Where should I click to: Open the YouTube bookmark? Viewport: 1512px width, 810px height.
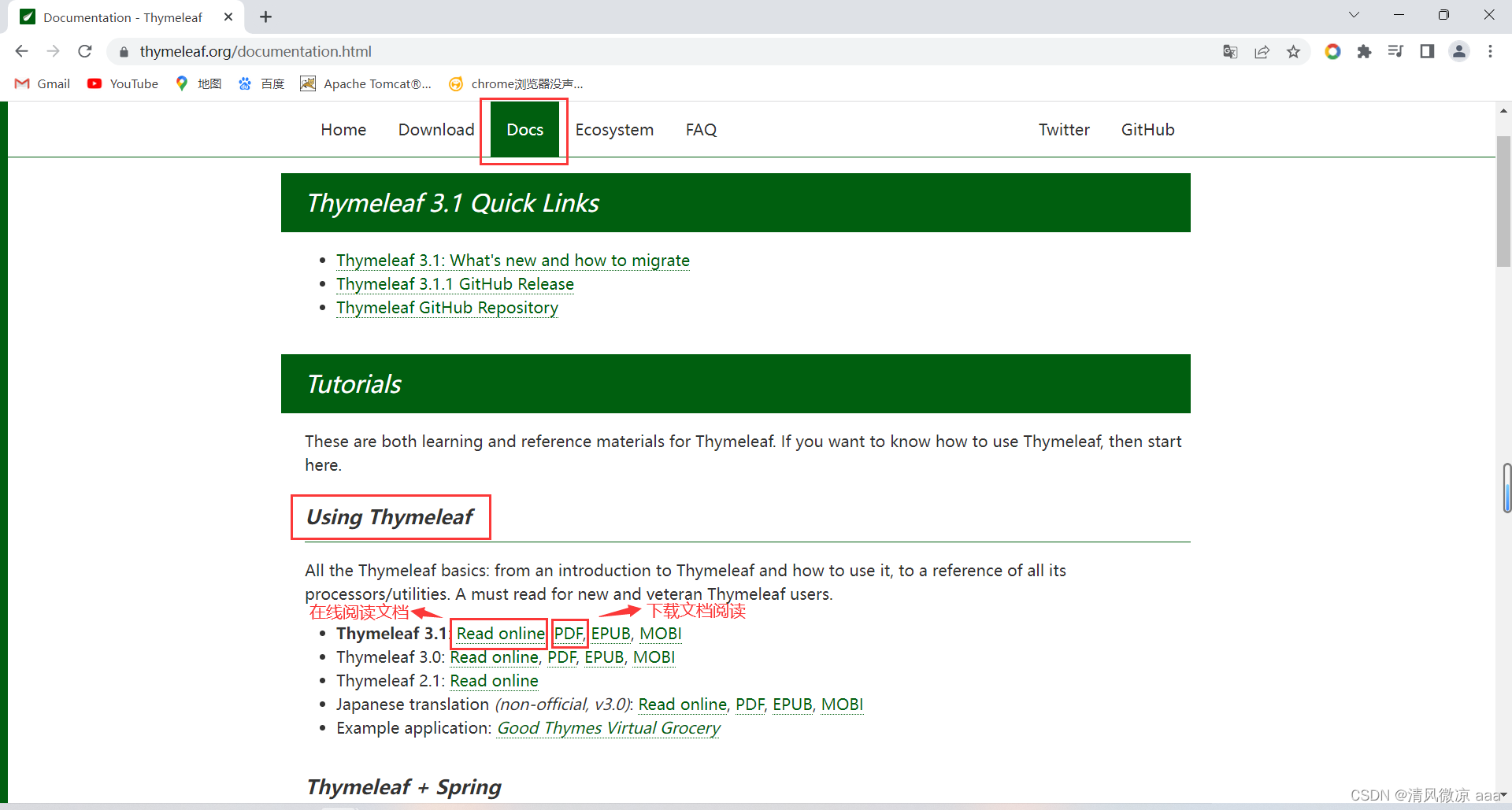pyautogui.click(x=123, y=83)
